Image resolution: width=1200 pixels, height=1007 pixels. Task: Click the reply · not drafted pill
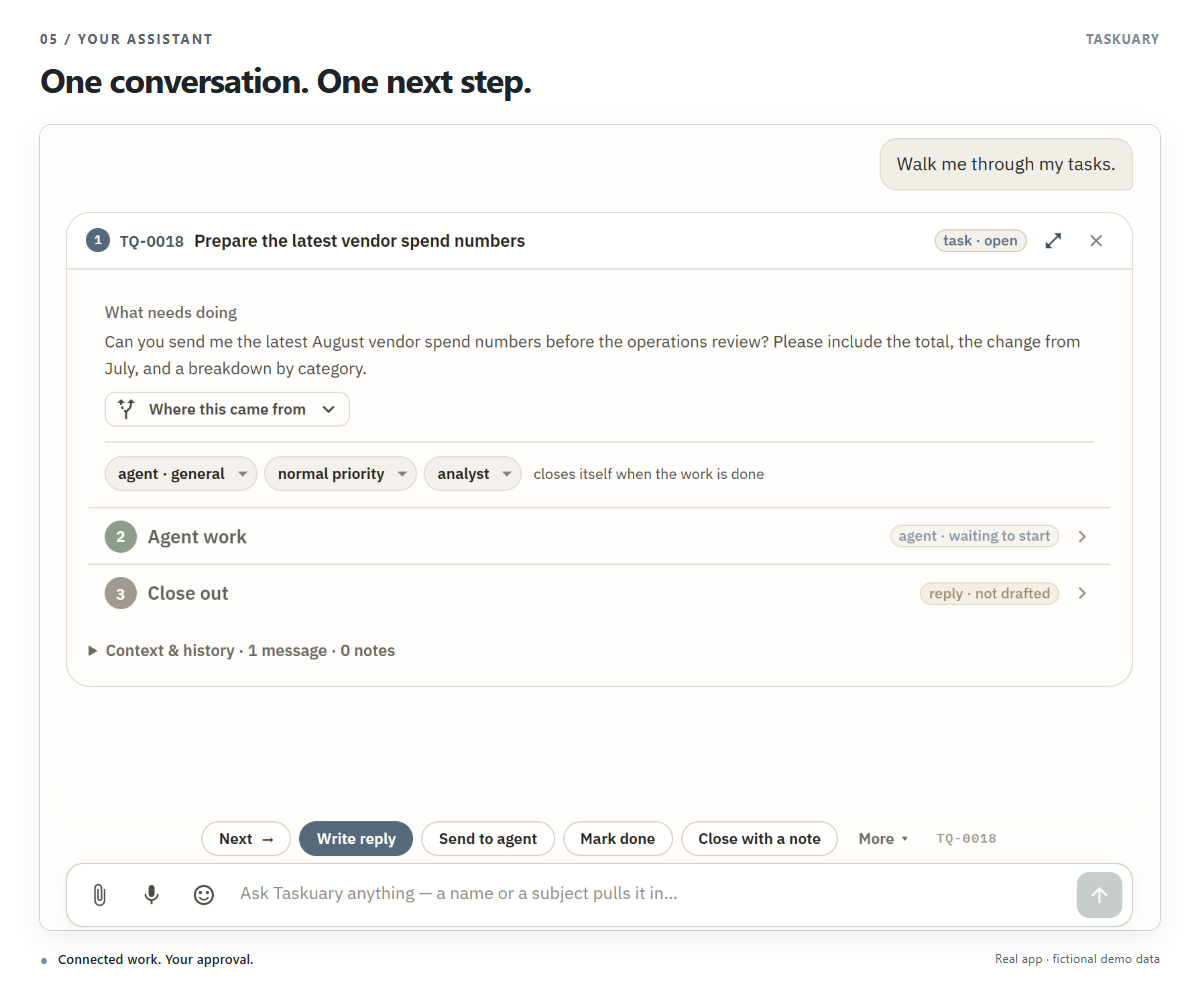click(989, 594)
